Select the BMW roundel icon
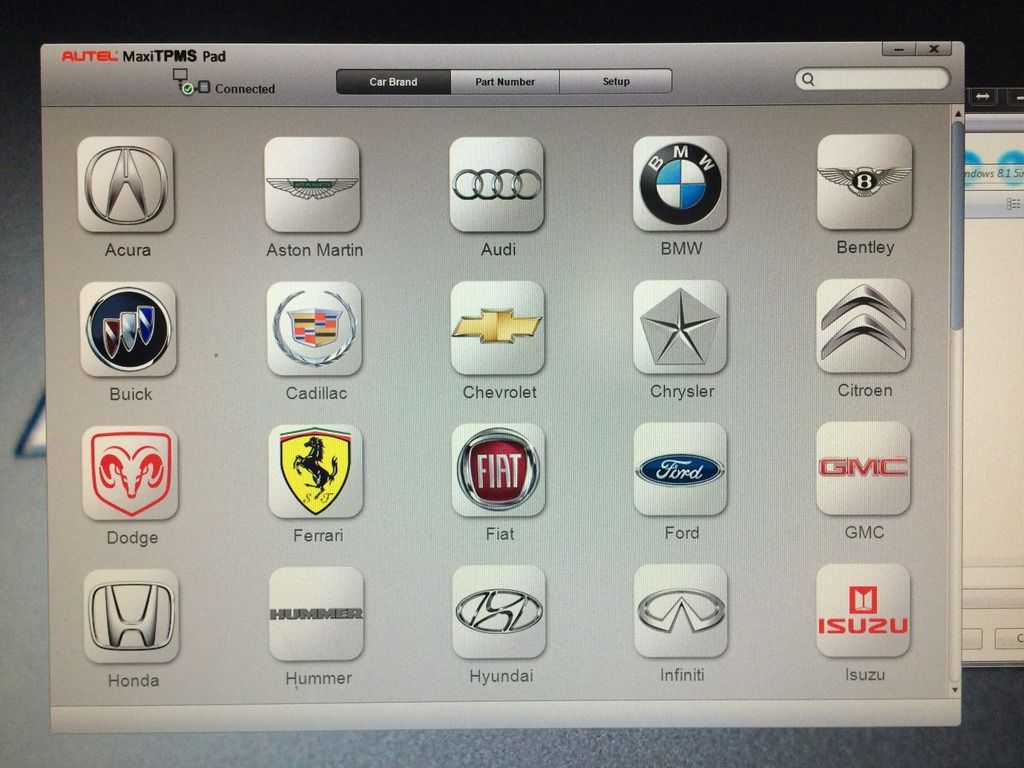Image resolution: width=1024 pixels, height=768 pixels. 680,183
